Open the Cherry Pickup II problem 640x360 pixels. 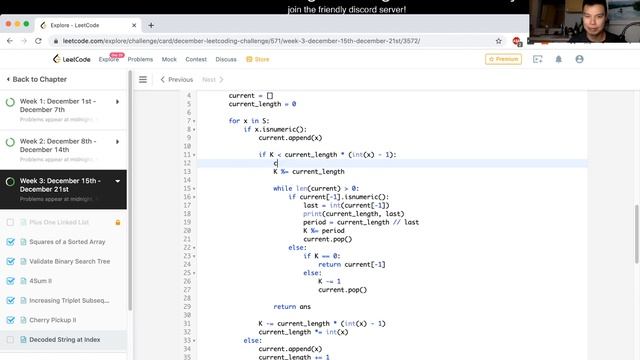[53, 320]
